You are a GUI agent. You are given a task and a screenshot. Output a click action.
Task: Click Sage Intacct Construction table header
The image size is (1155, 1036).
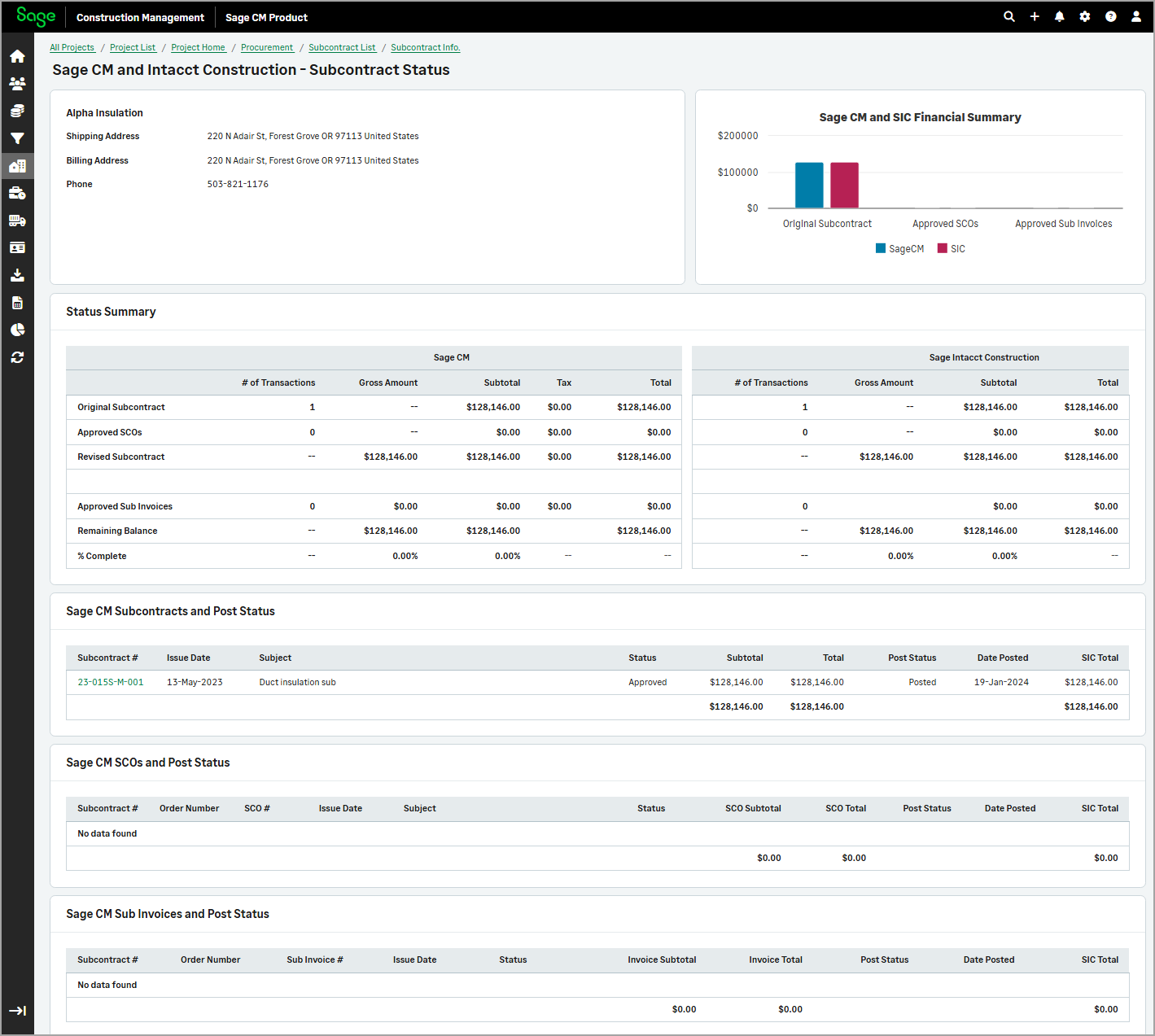pyautogui.click(x=984, y=357)
